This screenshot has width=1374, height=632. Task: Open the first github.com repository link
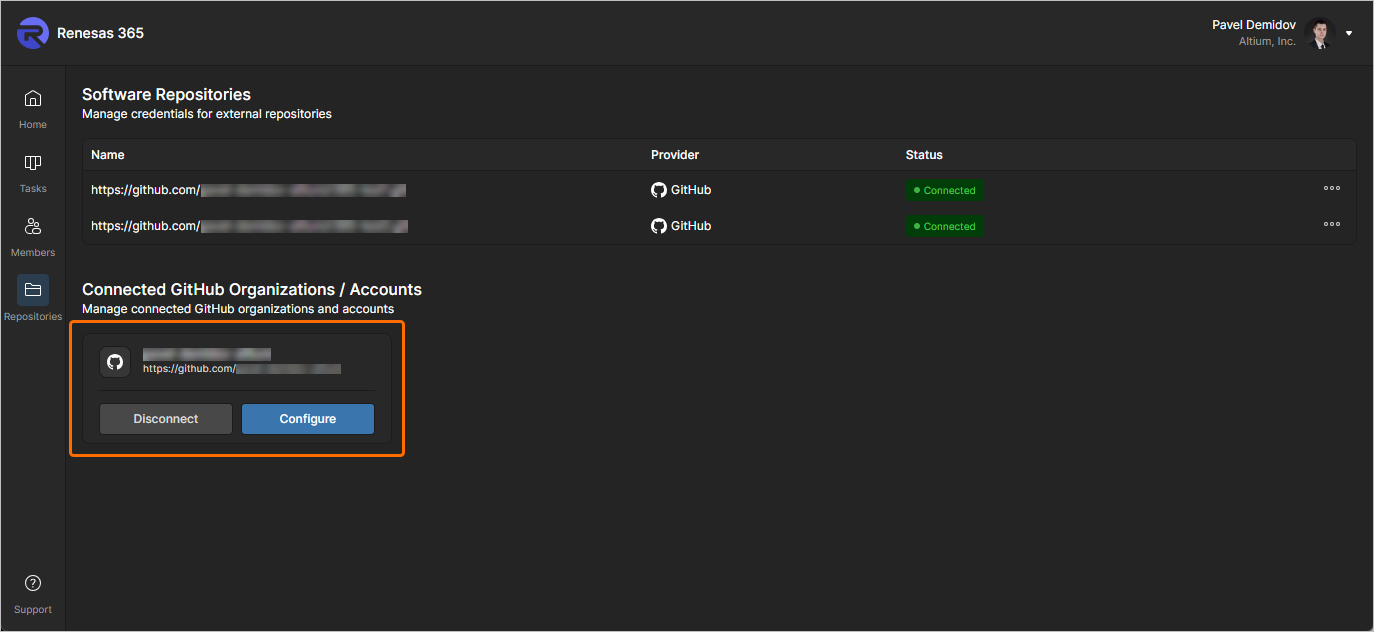pyautogui.click(x=248, y=190)
